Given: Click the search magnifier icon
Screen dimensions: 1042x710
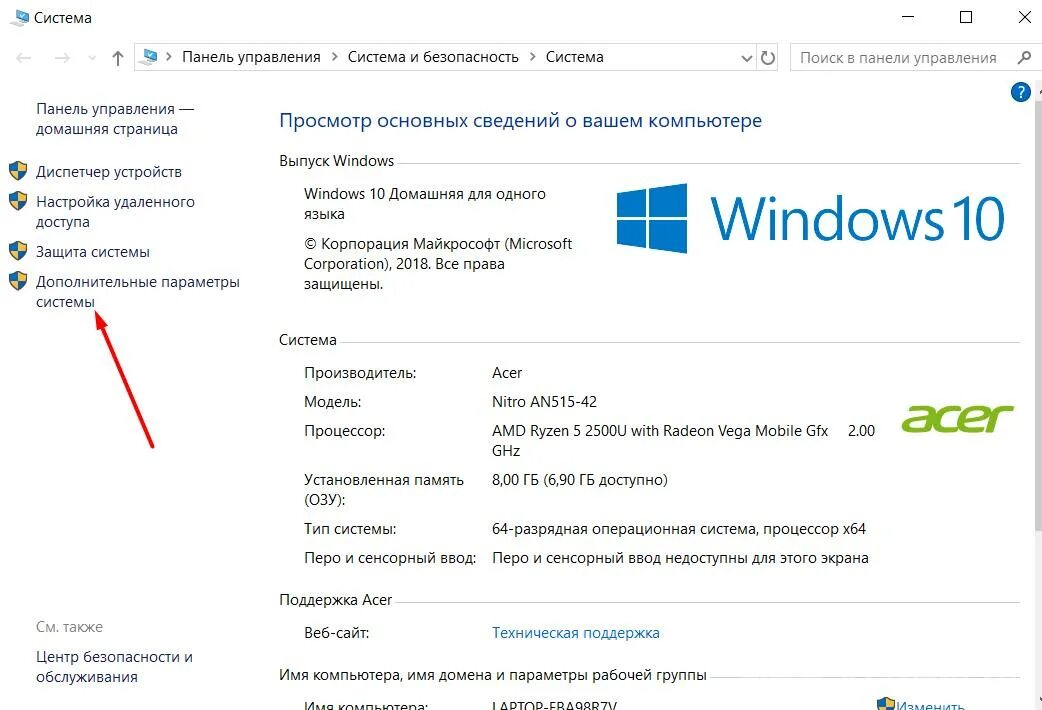Looking at the screenshot, I should click(x=1024, y=58).
